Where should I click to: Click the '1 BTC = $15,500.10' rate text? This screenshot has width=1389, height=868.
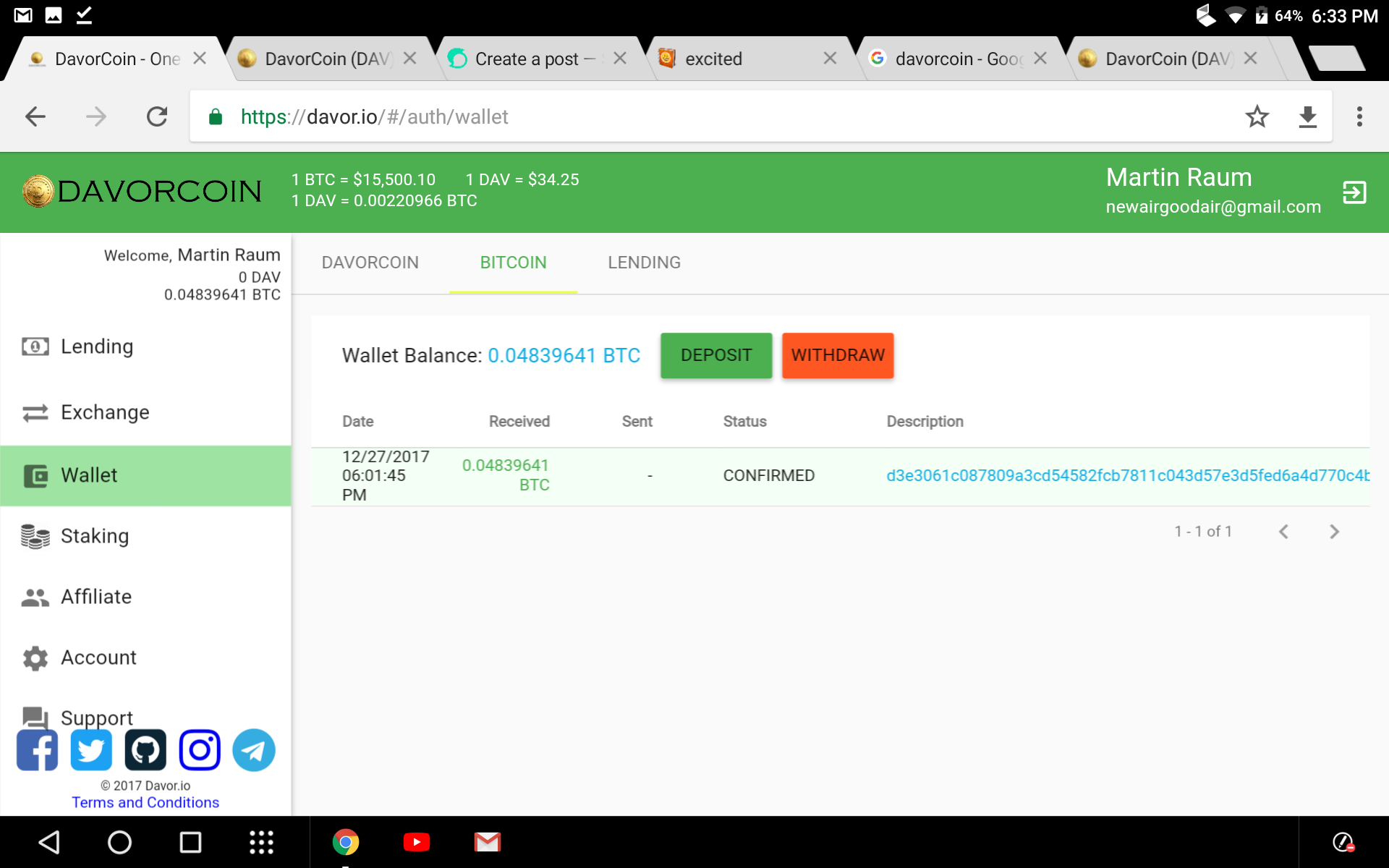363,179
